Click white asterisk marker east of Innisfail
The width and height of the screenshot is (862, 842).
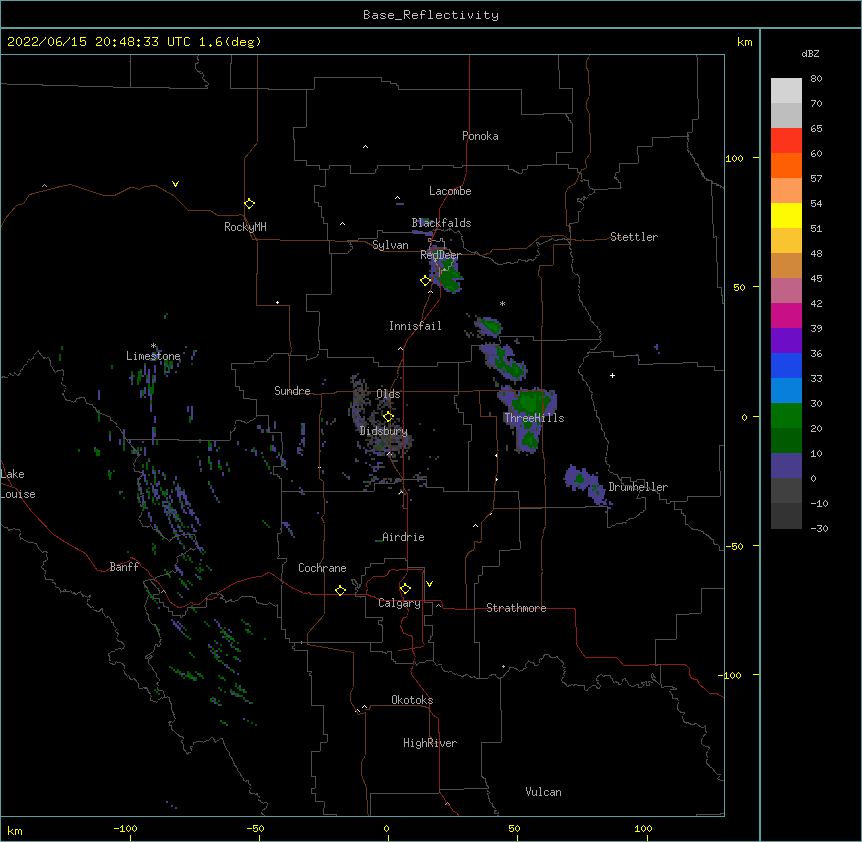point(502,303)
